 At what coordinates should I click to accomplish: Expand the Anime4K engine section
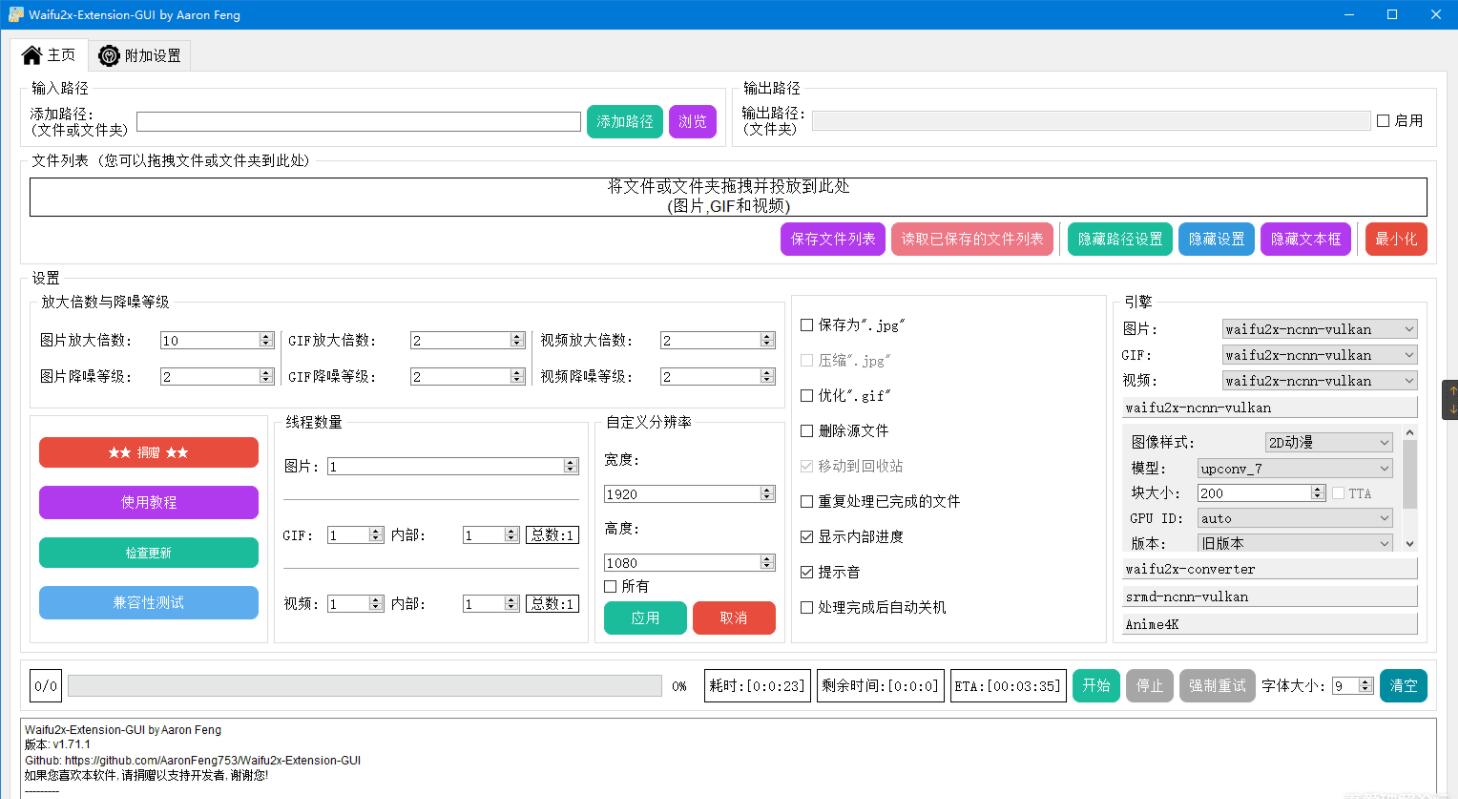coord(1270,624)
